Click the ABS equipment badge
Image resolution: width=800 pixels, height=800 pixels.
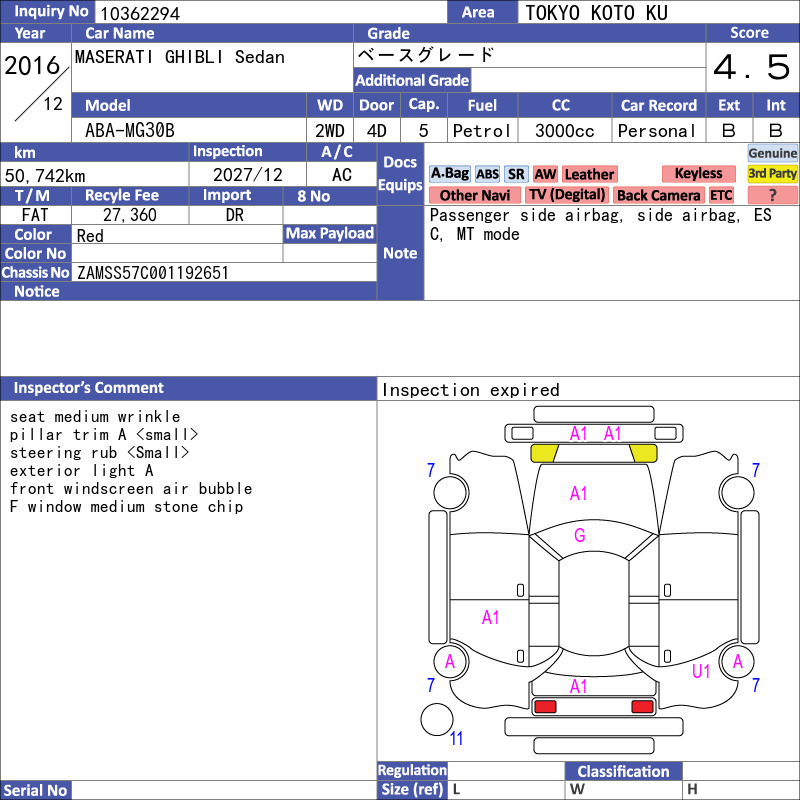(x=487, y=174)
